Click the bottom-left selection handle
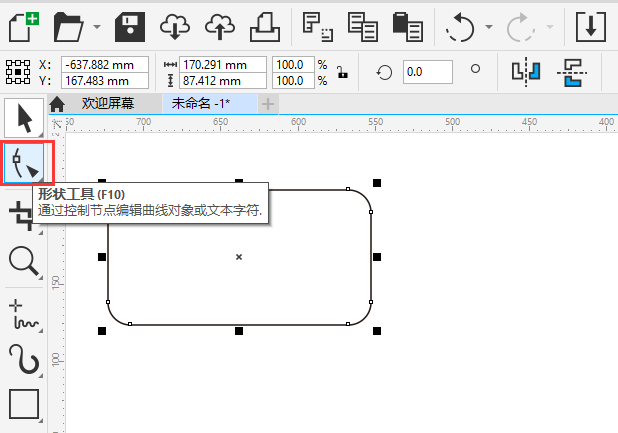 (102, 331)
